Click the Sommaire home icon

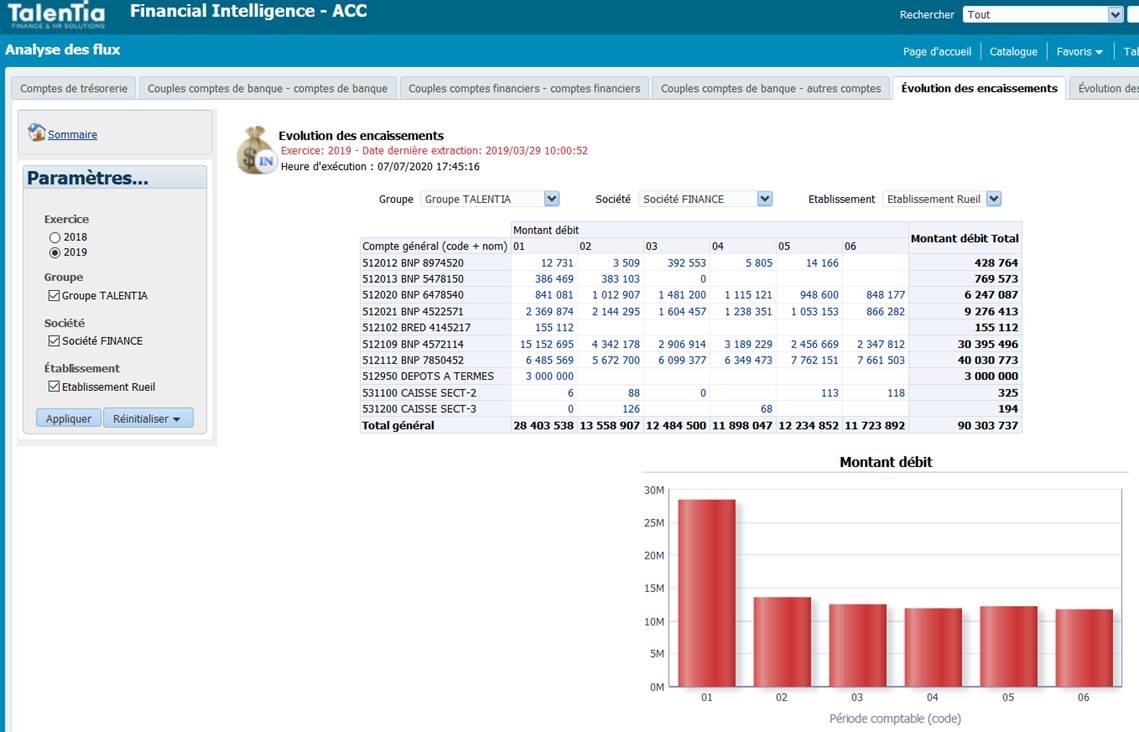point(36,133)
